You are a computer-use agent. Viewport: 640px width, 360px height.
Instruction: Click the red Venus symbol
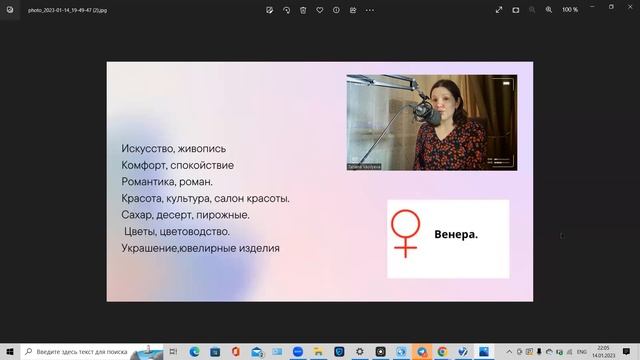[405, 234]
